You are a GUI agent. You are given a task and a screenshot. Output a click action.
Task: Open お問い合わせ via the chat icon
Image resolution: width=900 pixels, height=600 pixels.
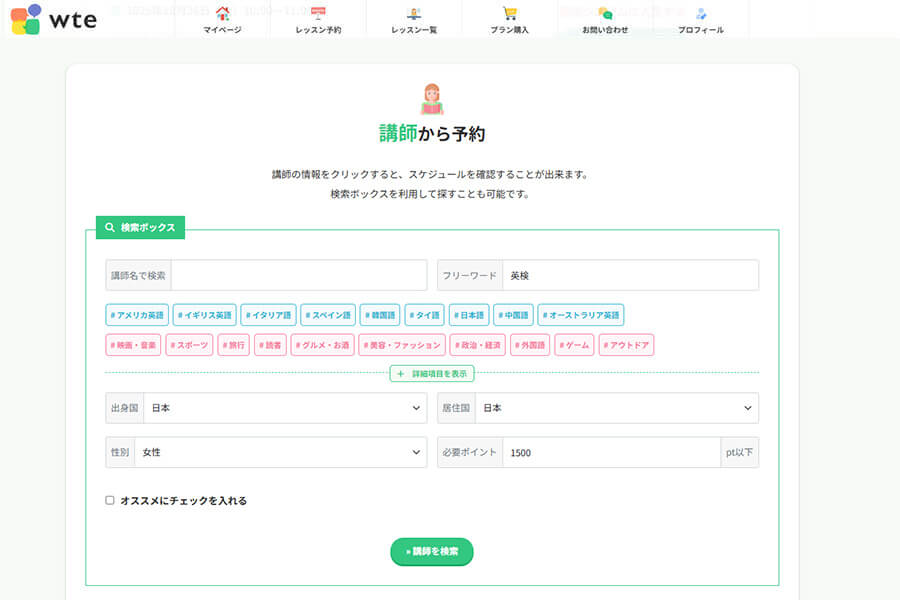604,12
